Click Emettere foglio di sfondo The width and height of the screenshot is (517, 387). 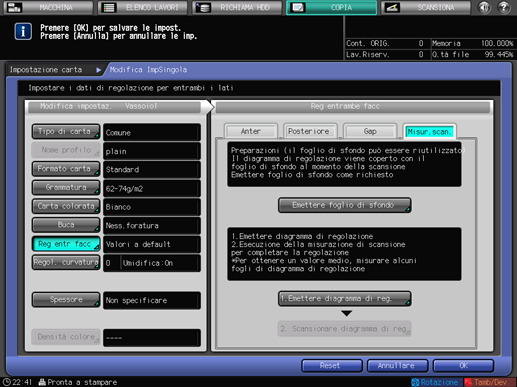coord(344,205)
